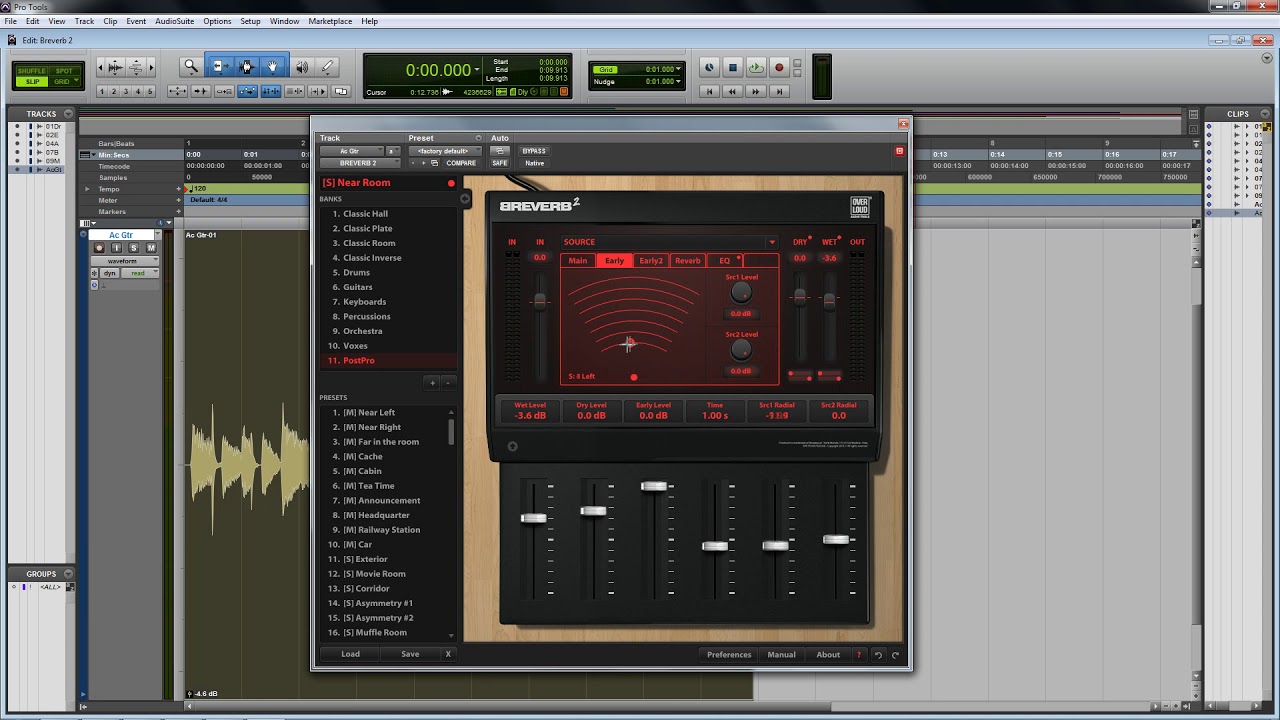Viewport: 1280px width, 720px height.
Task: Enable Grid edit mode
Action: (63, 81)
